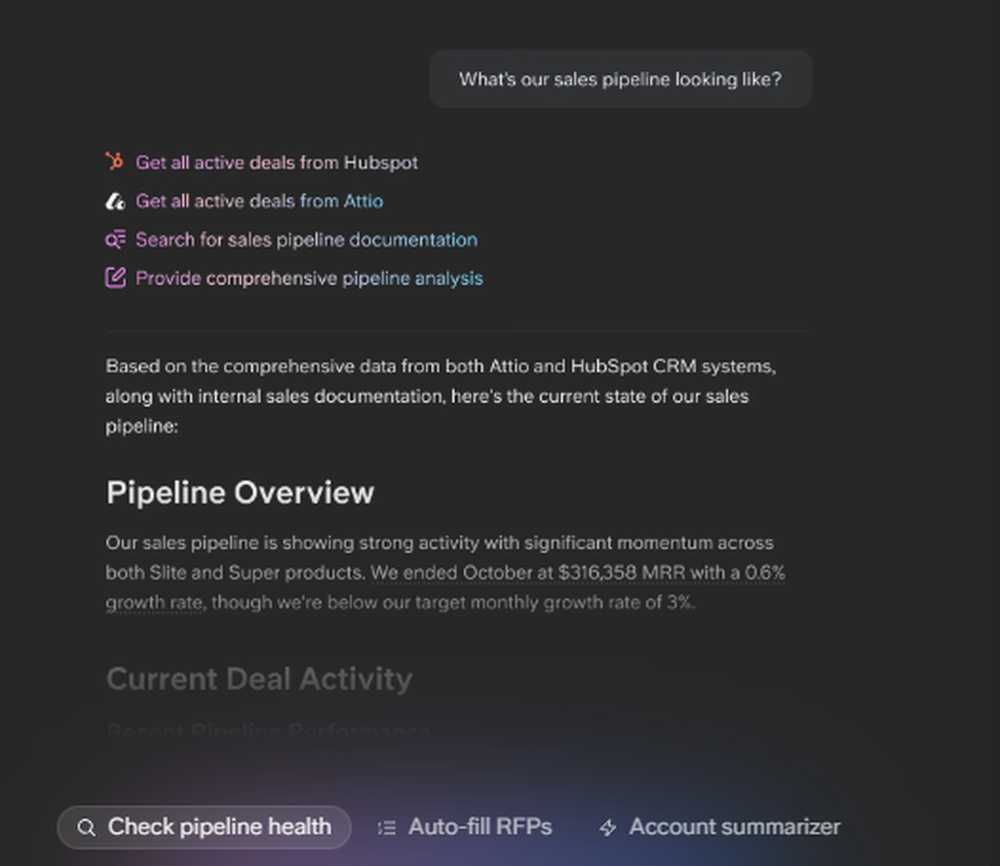Viewport: 1000px width, 866px height.
Task: Expand "Search for sales pipeline documentation" step
Action: (x=306, y=240)
